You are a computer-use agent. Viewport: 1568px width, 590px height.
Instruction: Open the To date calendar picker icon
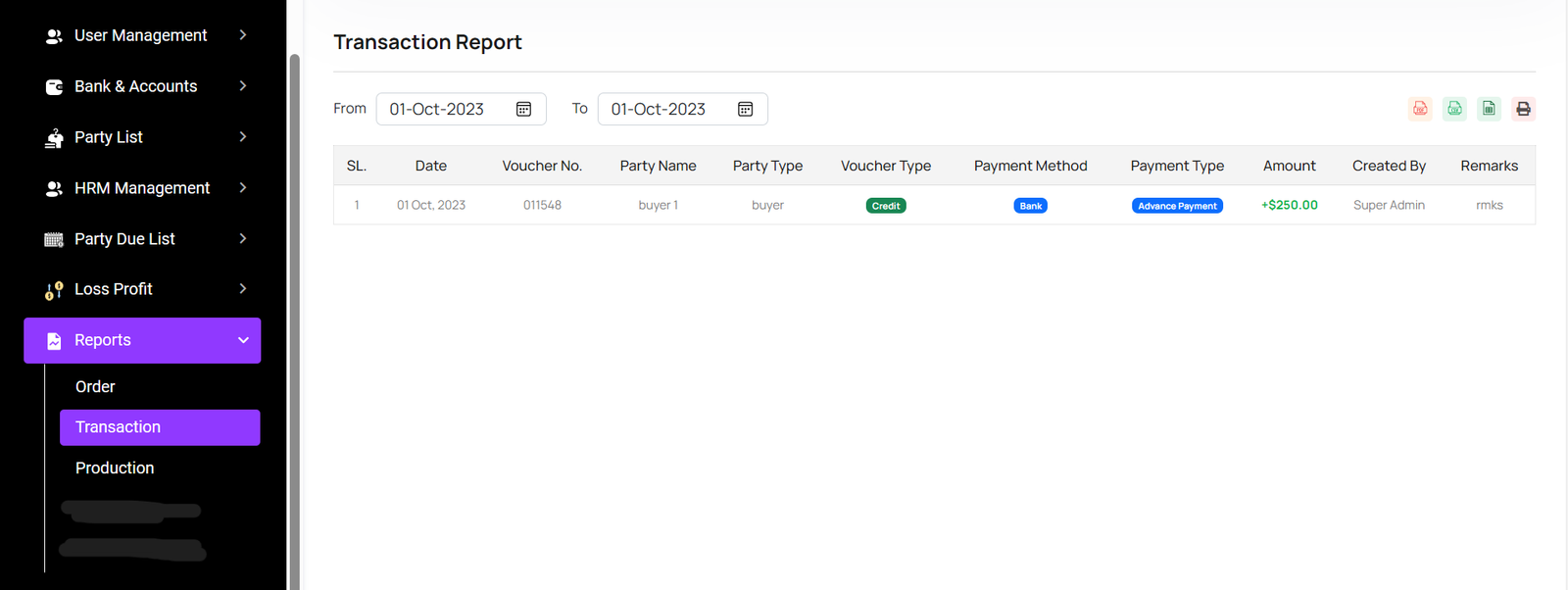tap(745, 109)
